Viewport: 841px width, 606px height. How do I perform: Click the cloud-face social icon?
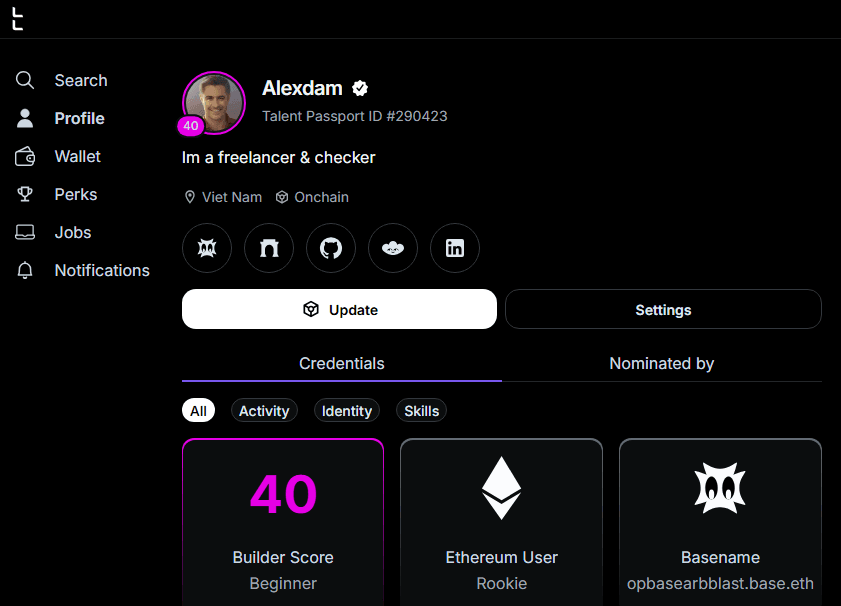(x=393, y=248)
